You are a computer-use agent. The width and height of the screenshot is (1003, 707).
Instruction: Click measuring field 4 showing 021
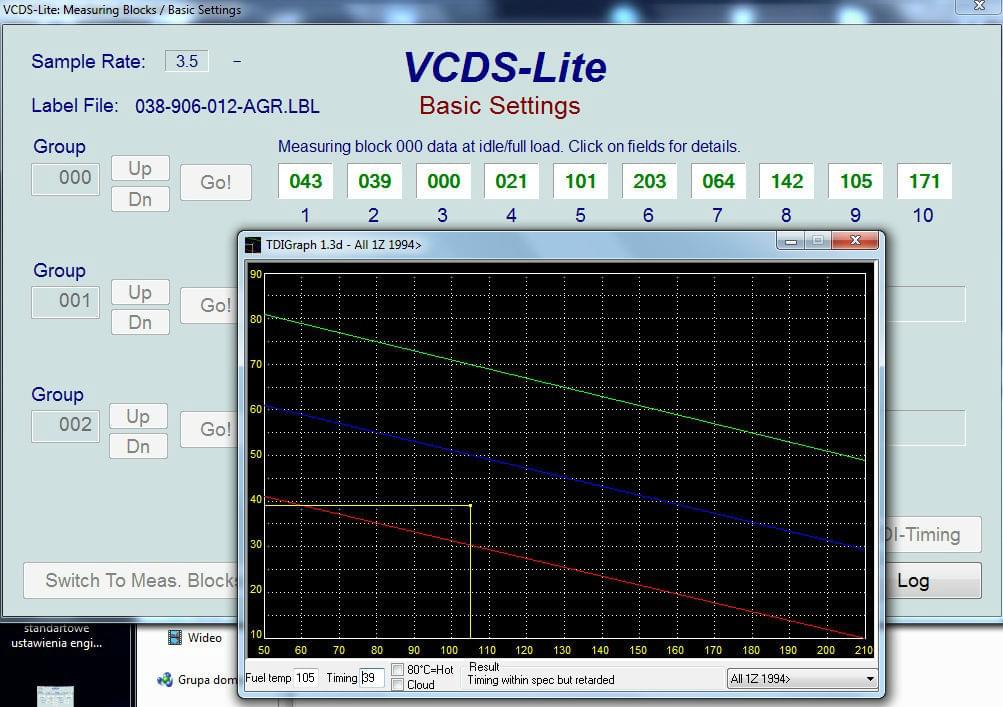511,181
